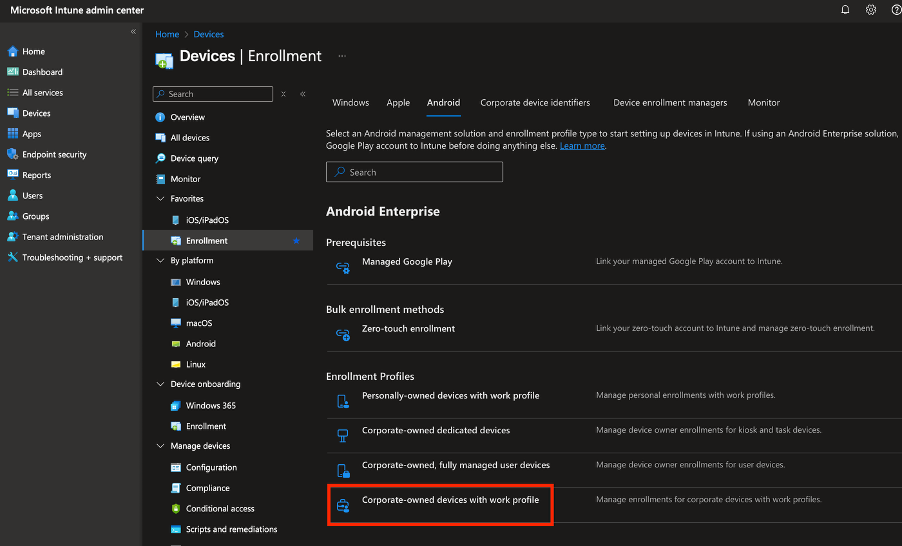Switch to the Apple tab

point(398,102)
